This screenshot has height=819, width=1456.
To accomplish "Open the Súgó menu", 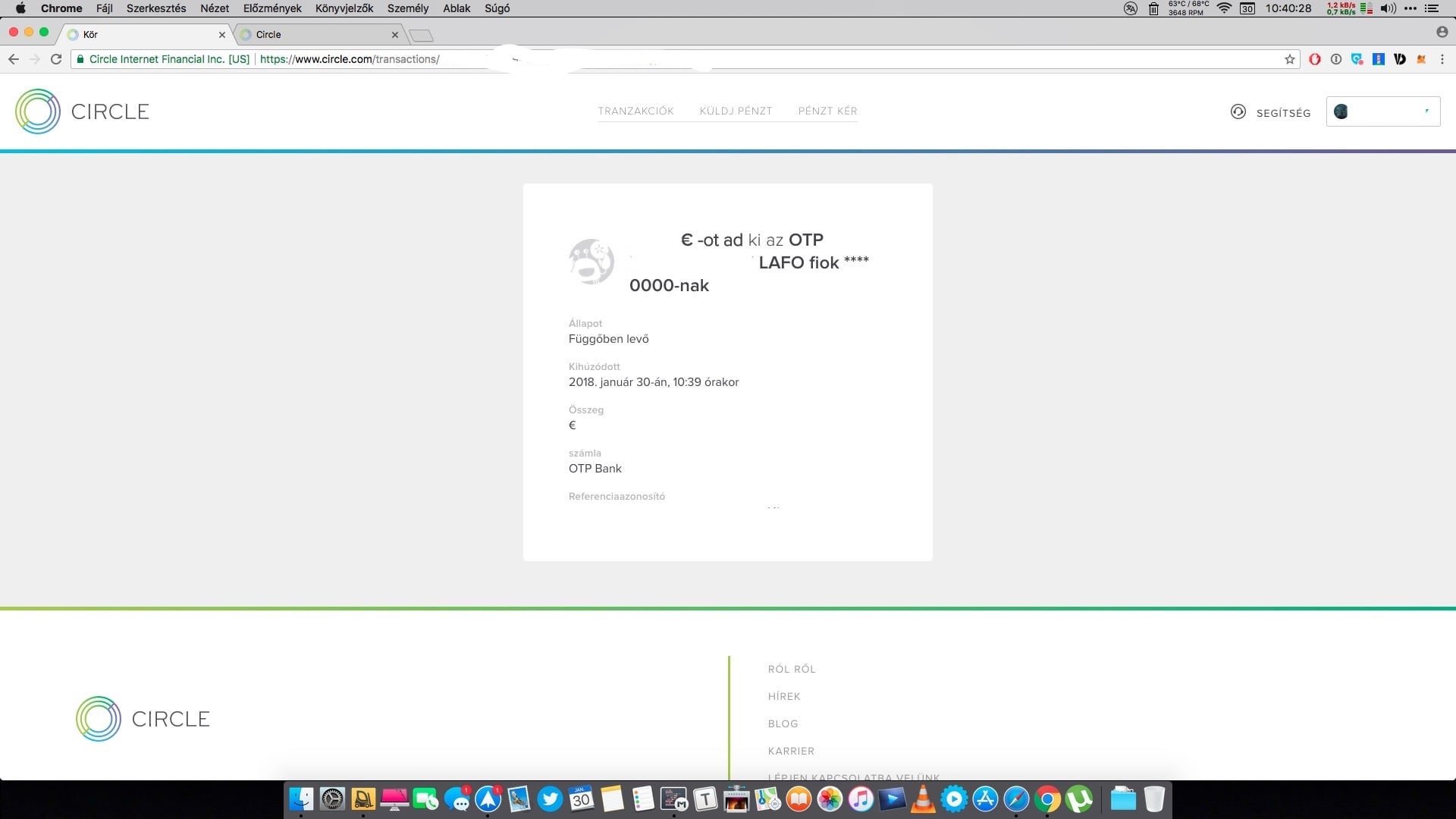I will (497, 8).
